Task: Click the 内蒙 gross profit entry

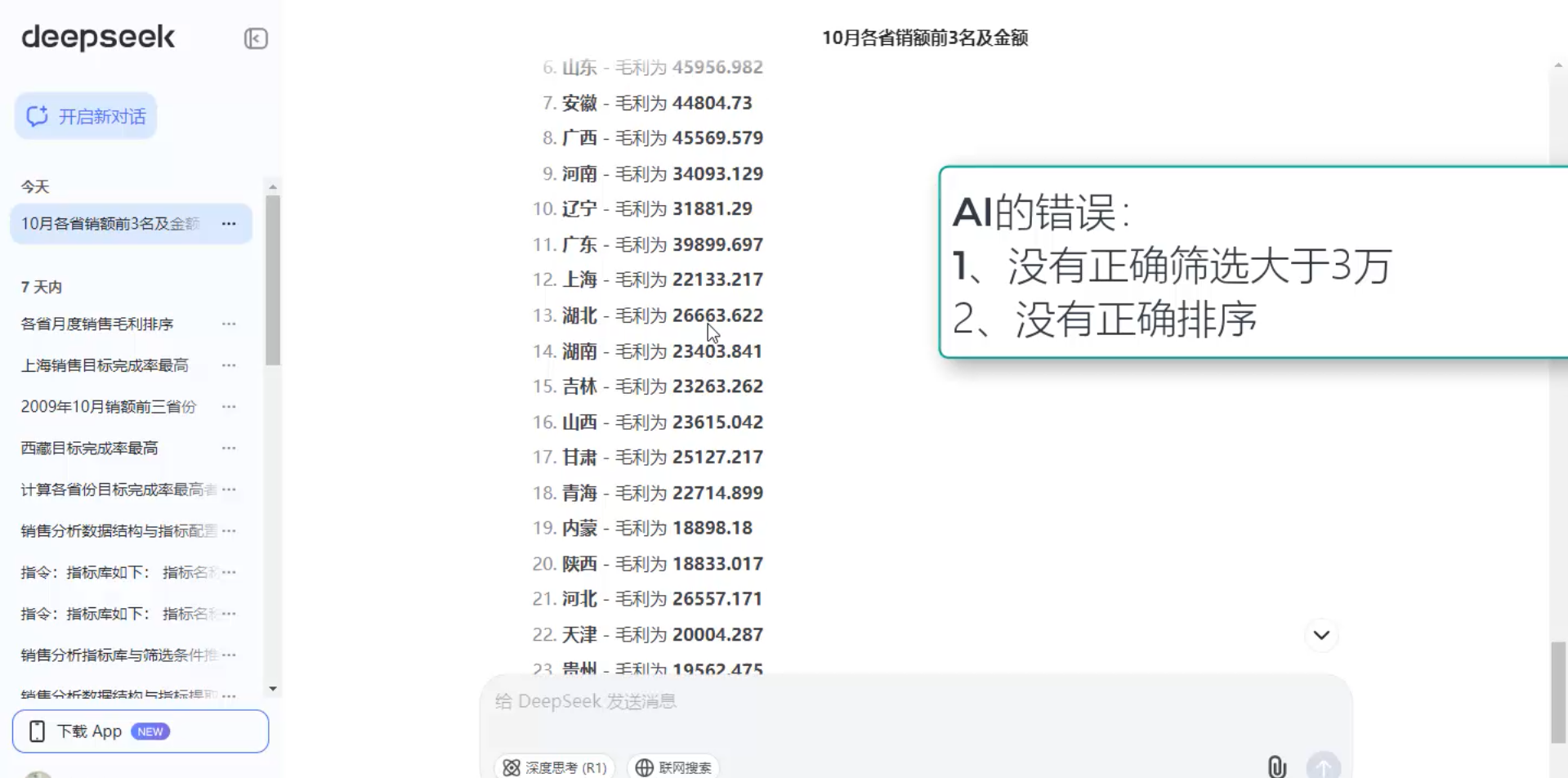Action: [x=642, y=528]
